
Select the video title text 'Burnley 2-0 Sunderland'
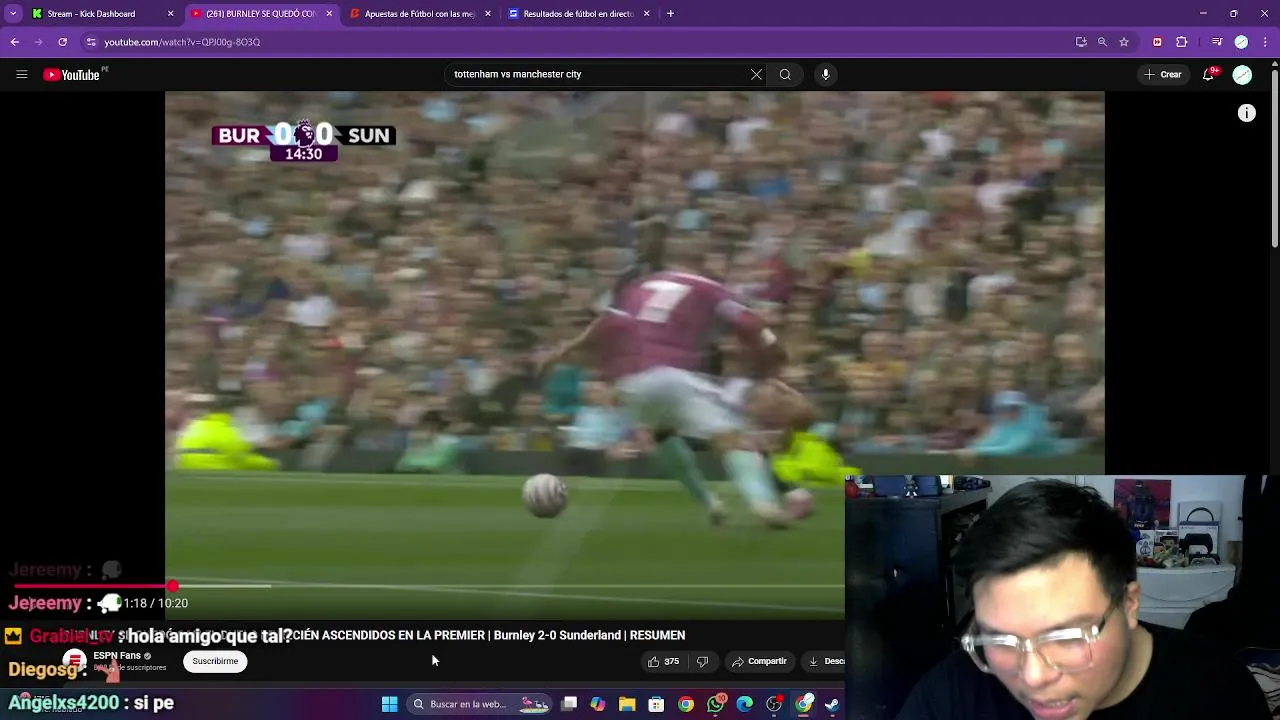556,635
